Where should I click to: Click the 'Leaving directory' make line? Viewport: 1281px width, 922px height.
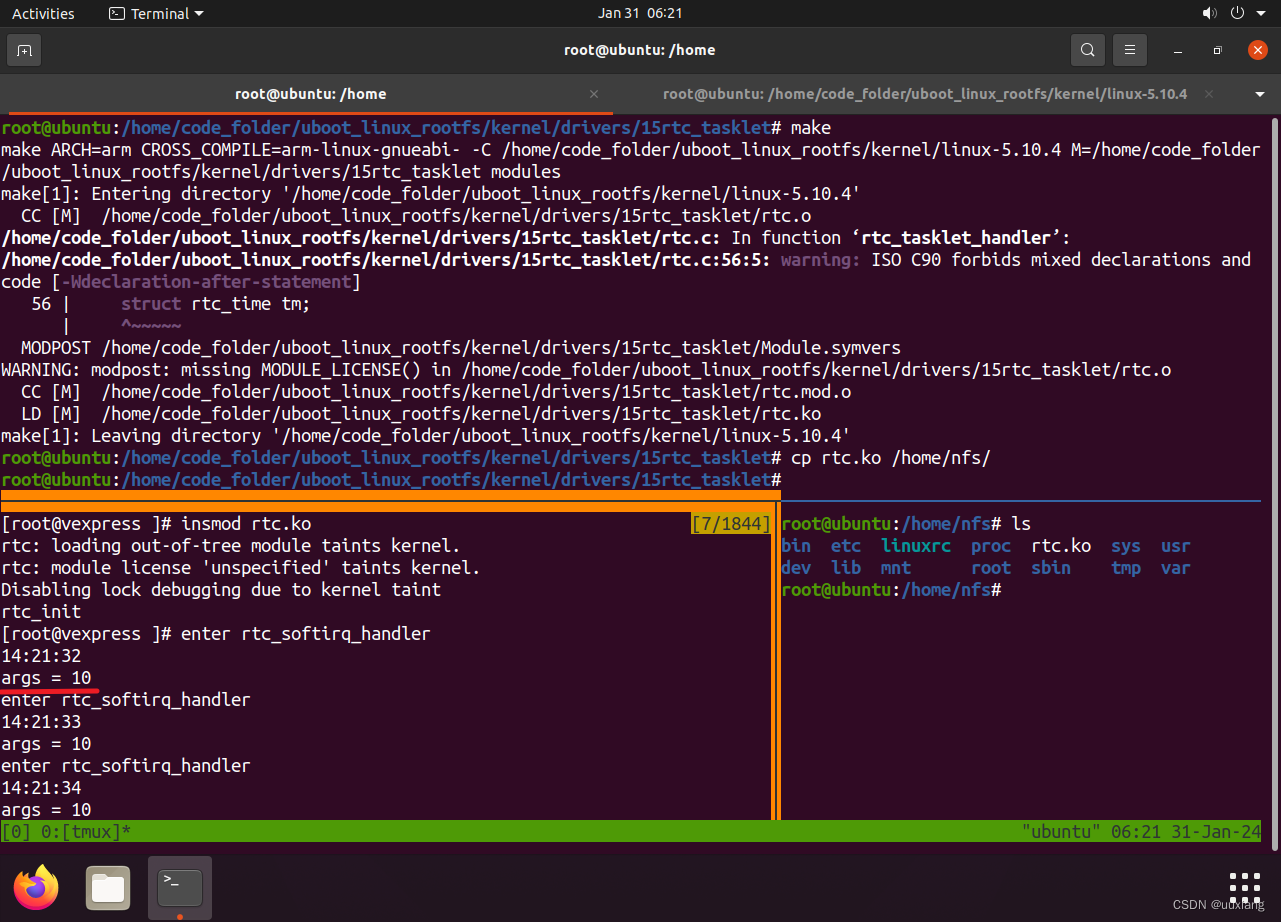(x=425, y=436)
